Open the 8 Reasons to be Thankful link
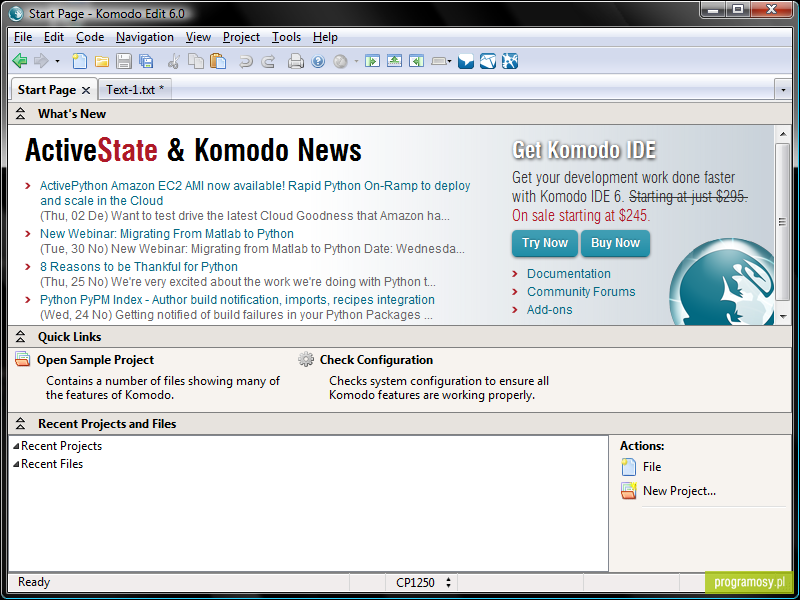 [x=139, y=267]
